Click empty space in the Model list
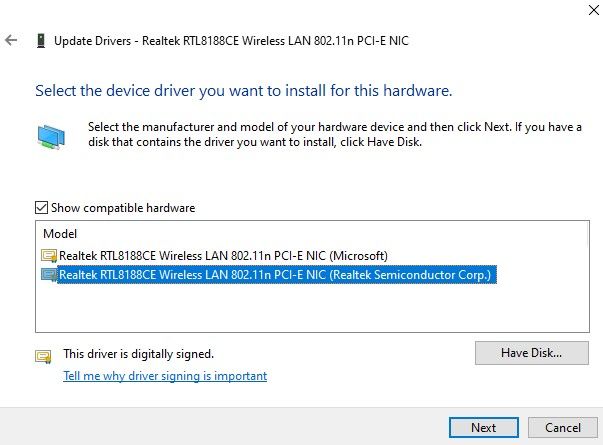The image size is (603, 445). pos(300,310)
